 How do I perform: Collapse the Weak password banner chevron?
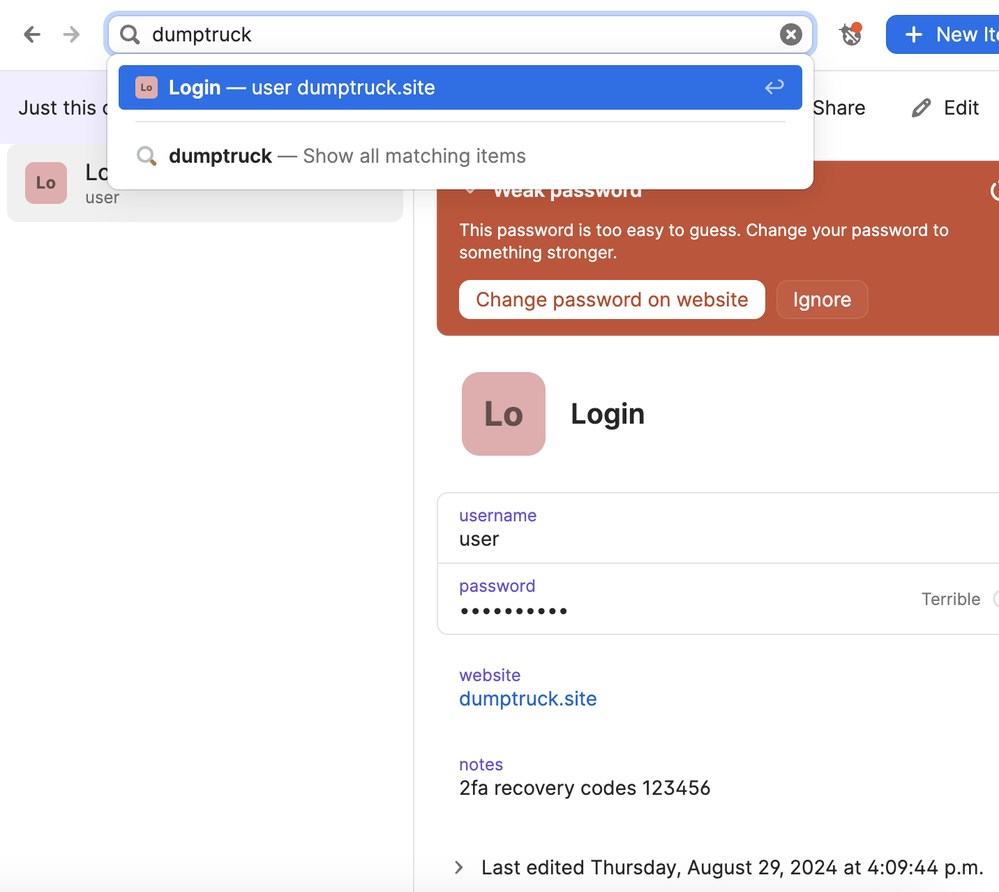[x=469, y=189]
